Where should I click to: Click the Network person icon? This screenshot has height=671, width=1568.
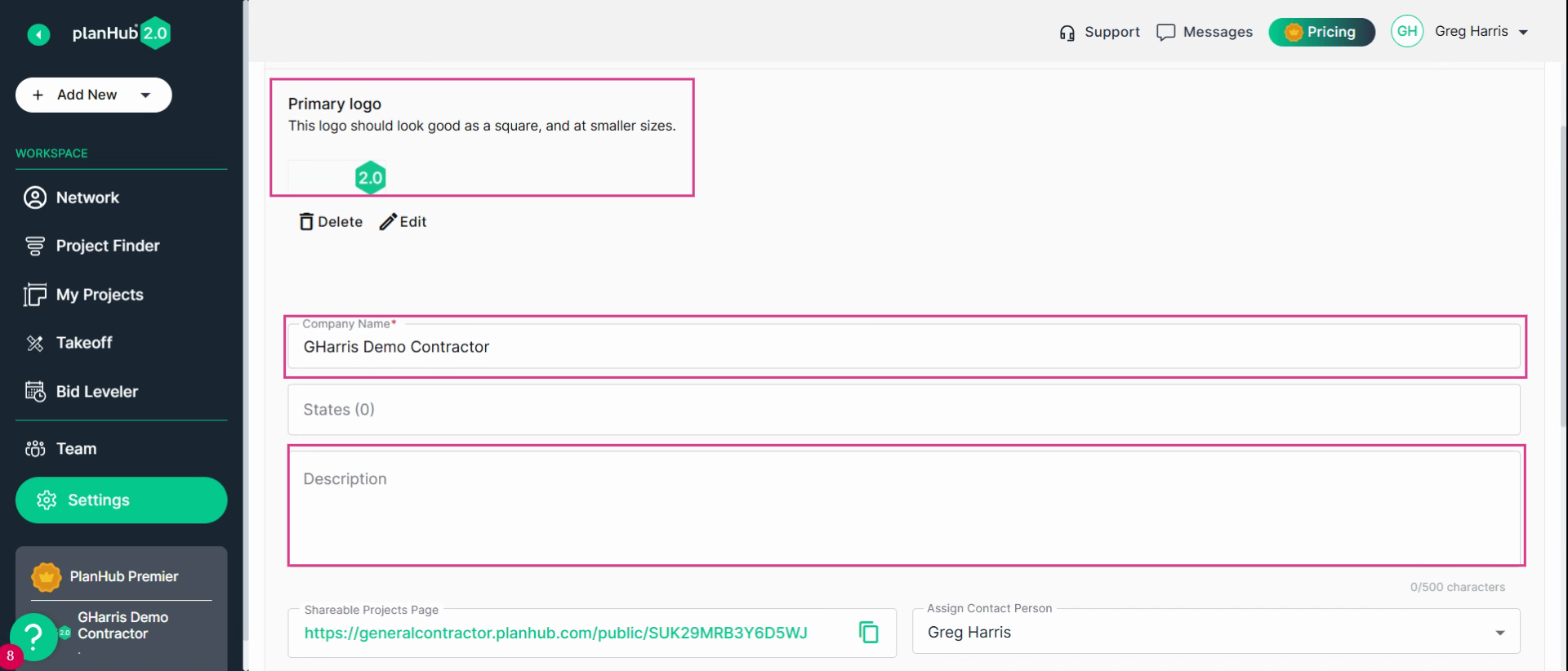pos(35,198)
